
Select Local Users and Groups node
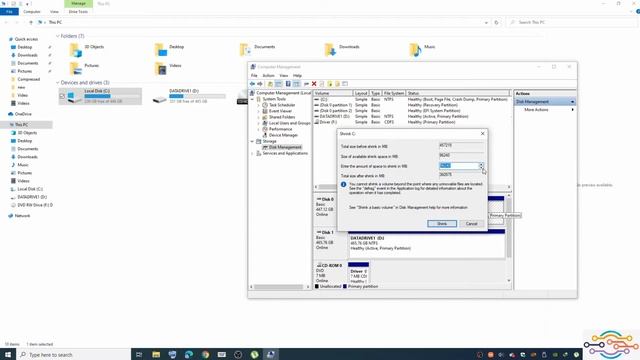(x=289, y=123)
